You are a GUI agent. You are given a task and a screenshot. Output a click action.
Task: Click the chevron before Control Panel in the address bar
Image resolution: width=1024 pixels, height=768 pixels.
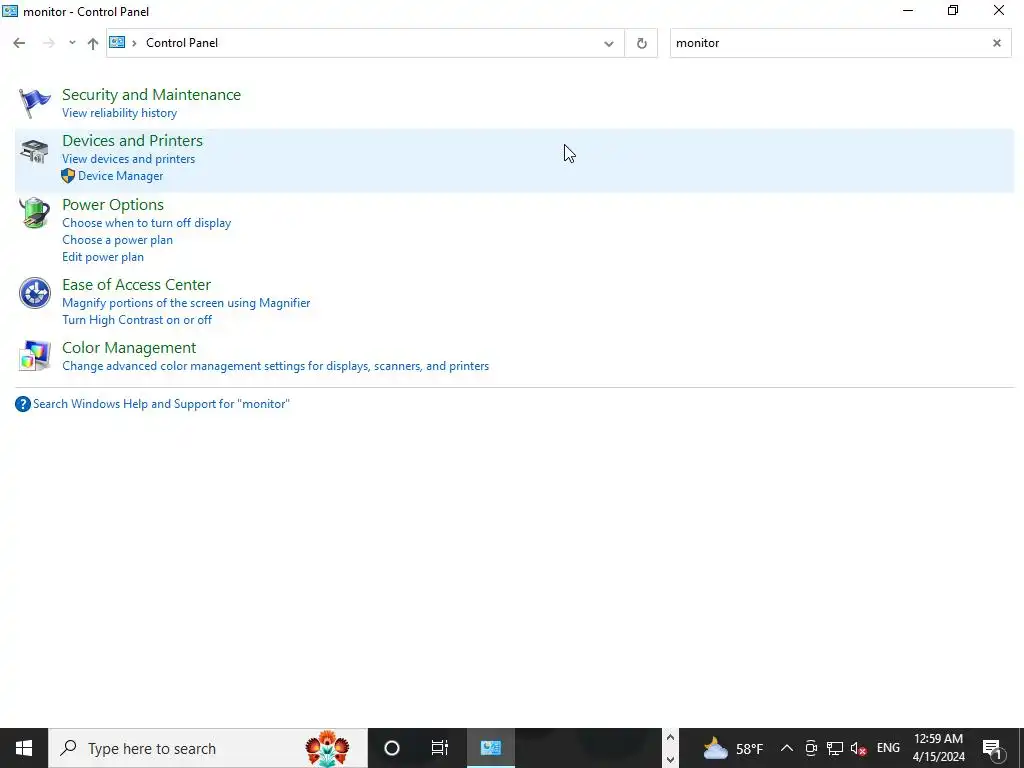pyautogui.click(x=134, y=43)
